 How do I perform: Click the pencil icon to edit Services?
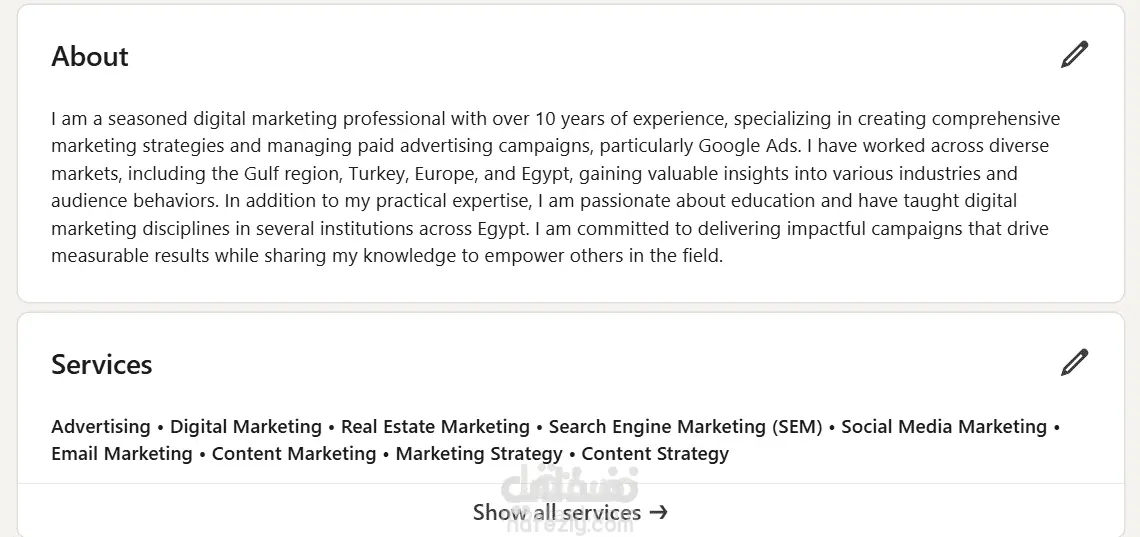coord(1074,362)
